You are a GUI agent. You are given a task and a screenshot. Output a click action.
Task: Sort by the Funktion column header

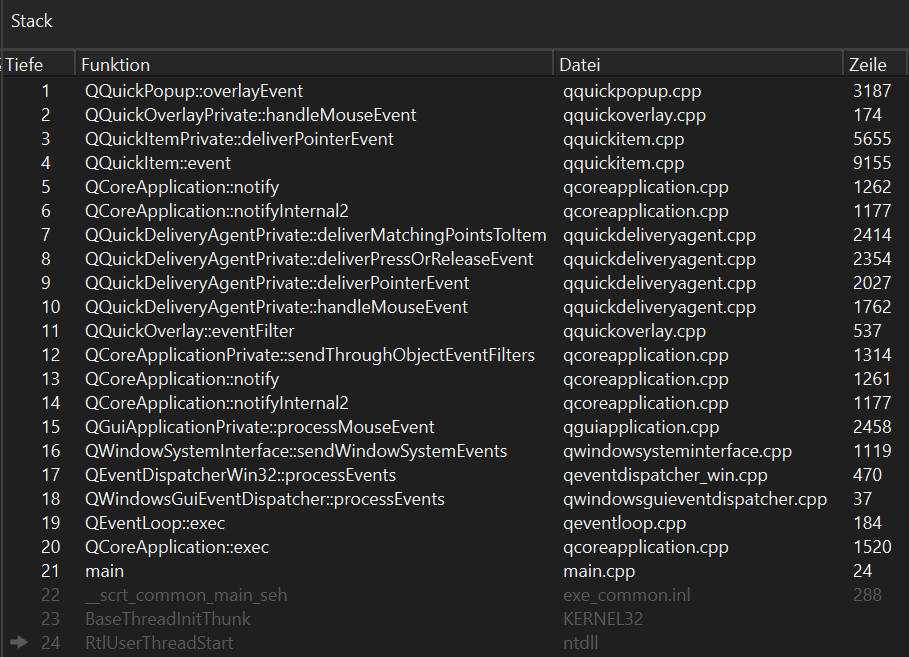point(314,64)
